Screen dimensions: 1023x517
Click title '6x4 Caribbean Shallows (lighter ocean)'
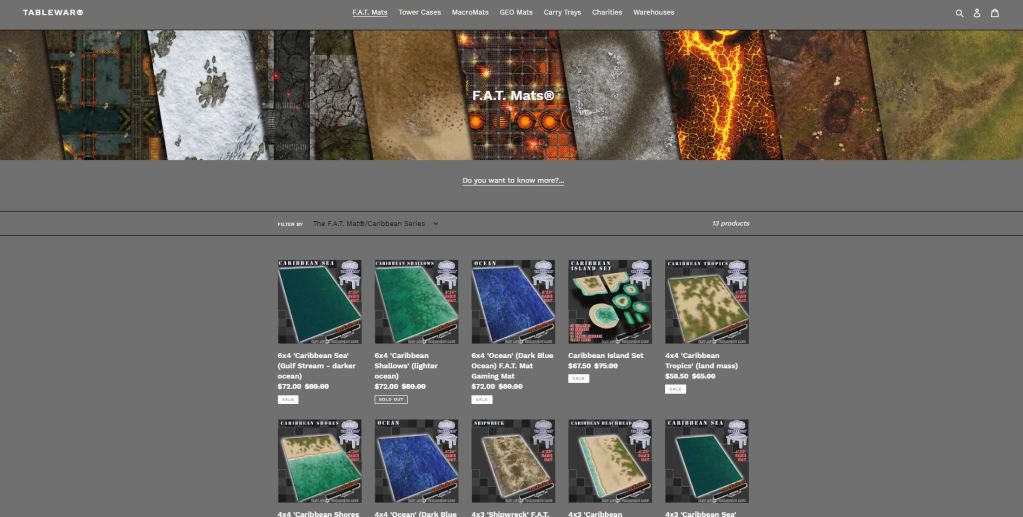click(x=406, y=366)
